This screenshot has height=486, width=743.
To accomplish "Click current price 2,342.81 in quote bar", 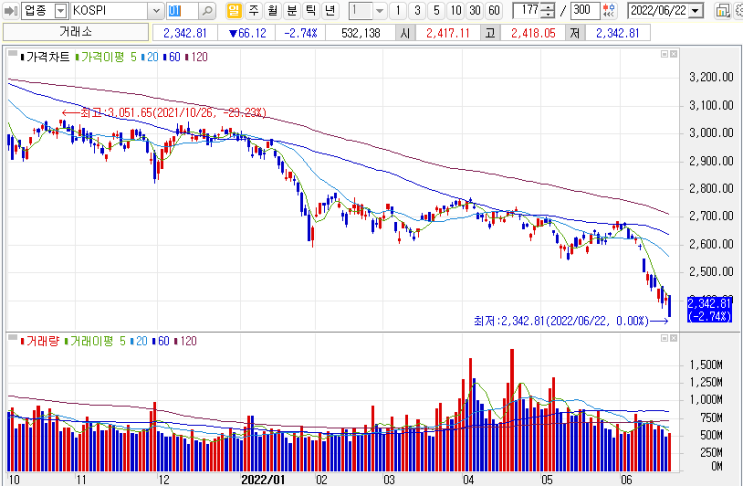I will coord(185,33).
